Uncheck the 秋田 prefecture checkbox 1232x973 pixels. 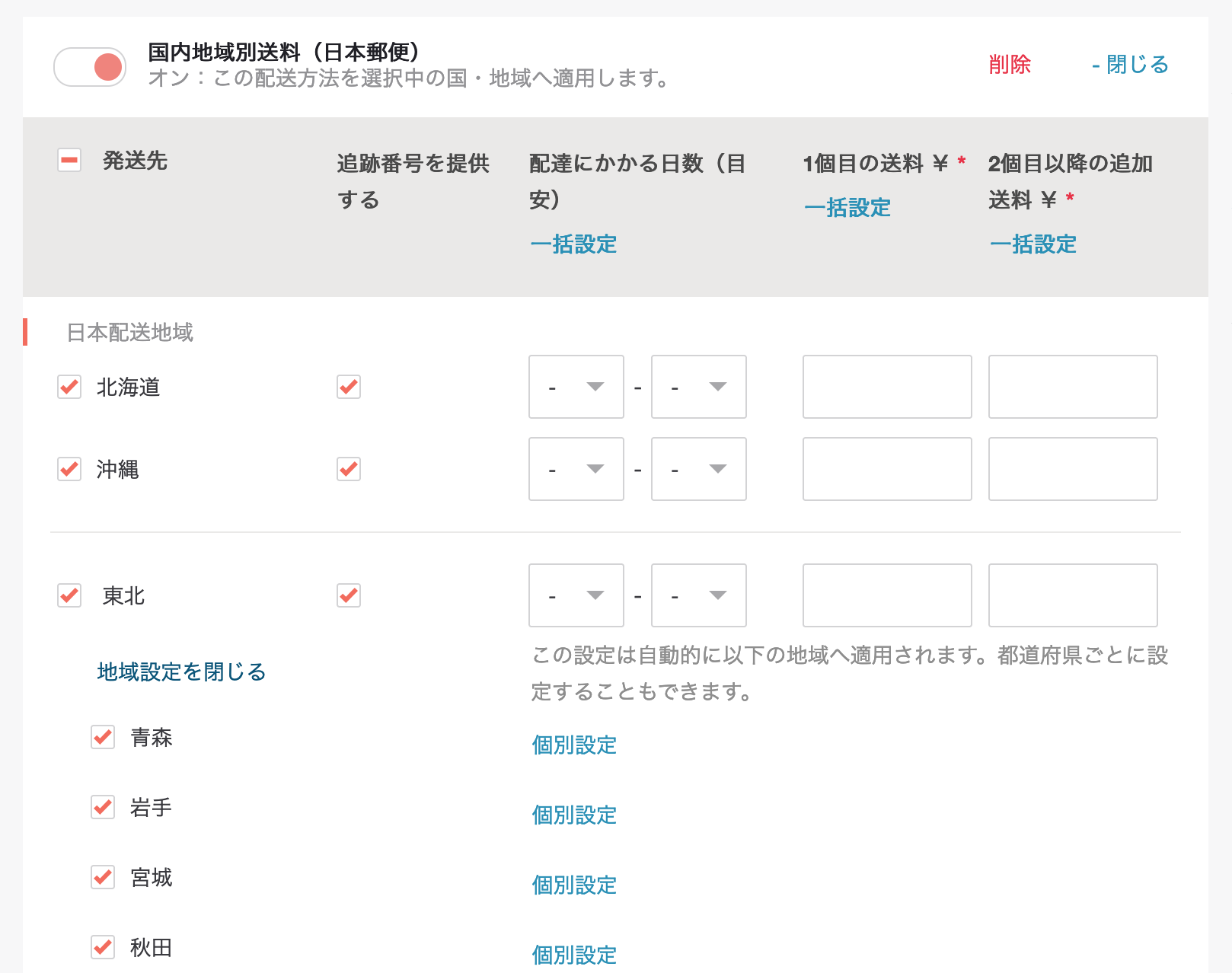103,947
